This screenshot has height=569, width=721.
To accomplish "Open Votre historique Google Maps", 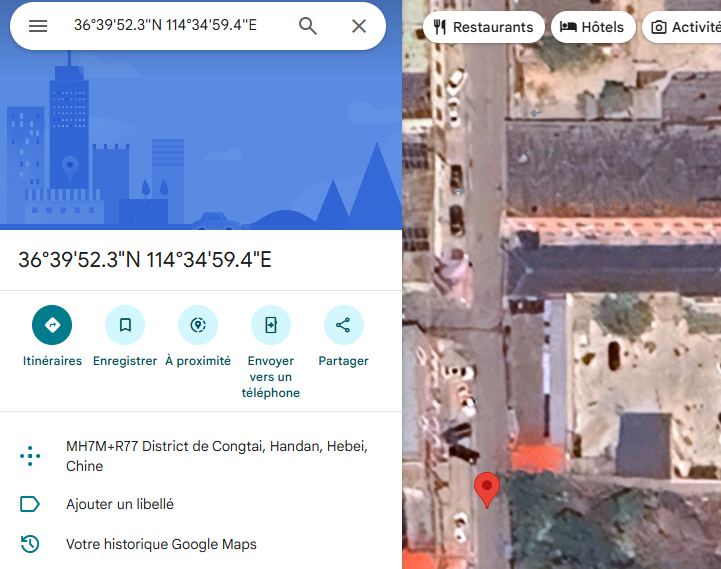I will (161, 544).
